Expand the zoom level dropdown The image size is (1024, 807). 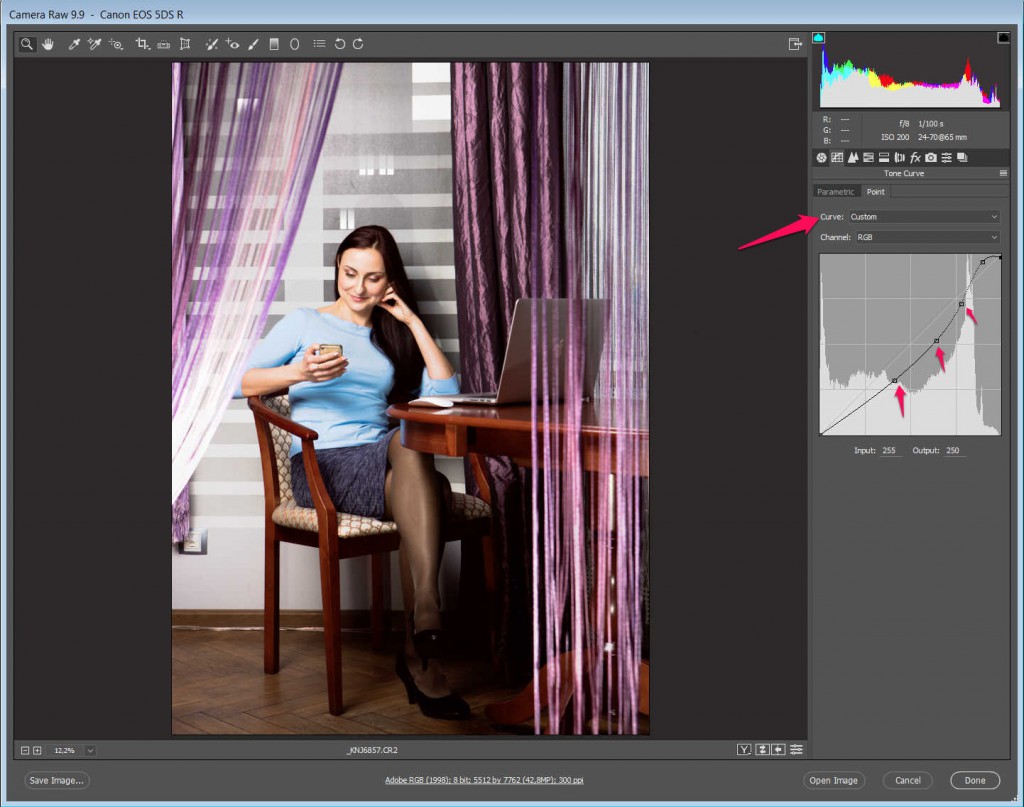(90, 750)
